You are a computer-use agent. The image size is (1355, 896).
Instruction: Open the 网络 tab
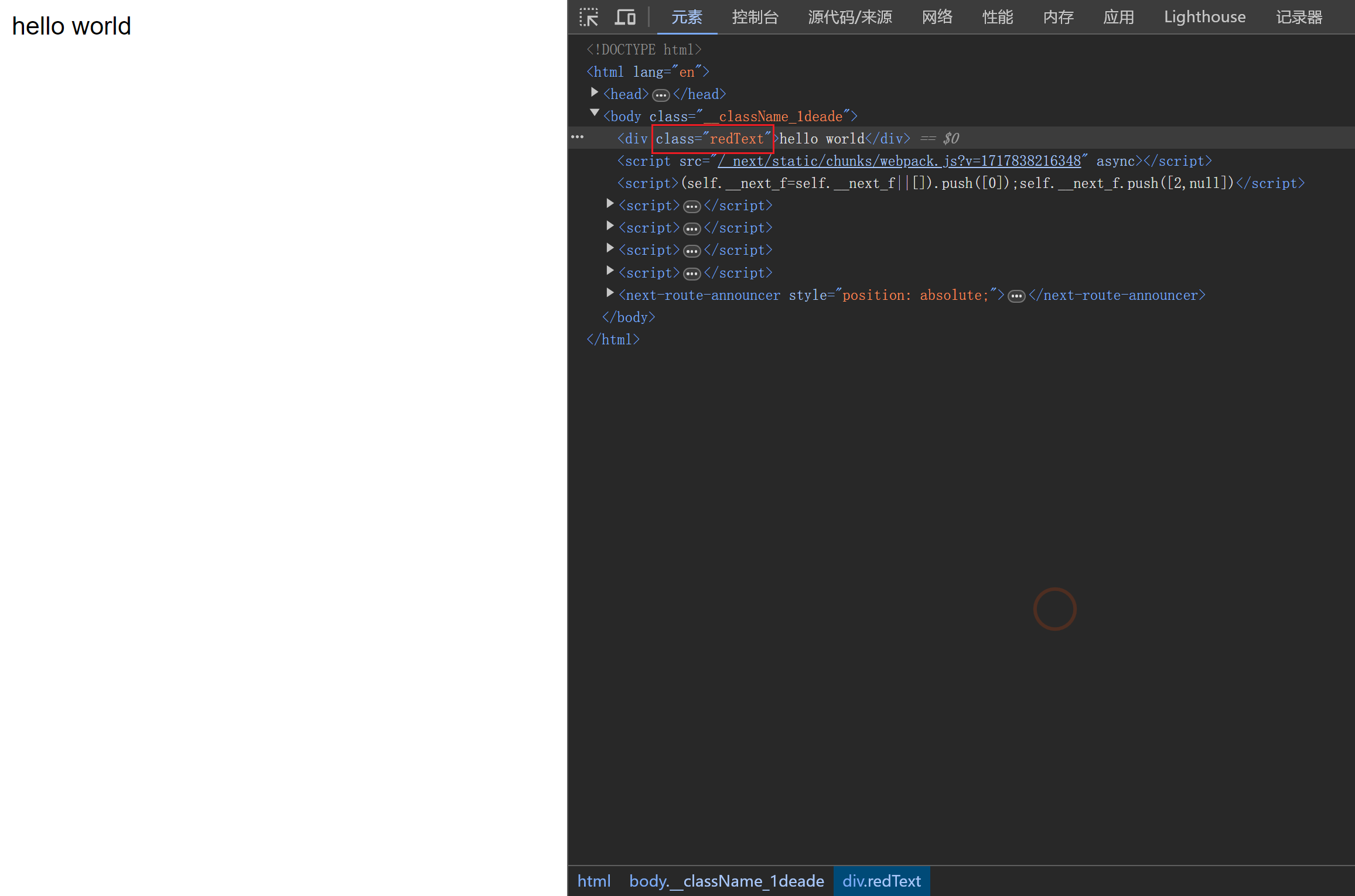pos(937,17)
